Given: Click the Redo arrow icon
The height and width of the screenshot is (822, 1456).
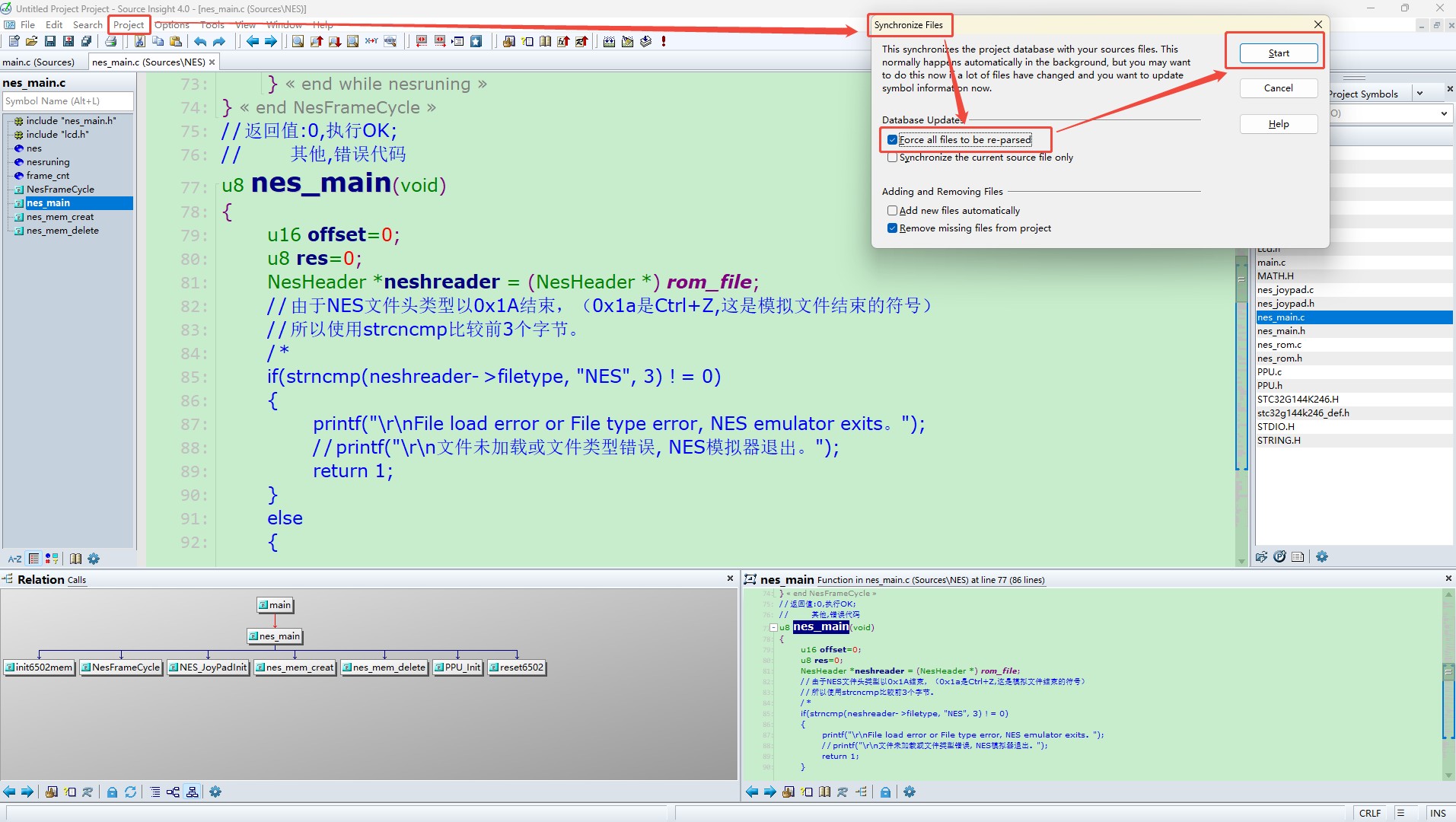Looking at the screenshot, I should click(x=219, y=41).
